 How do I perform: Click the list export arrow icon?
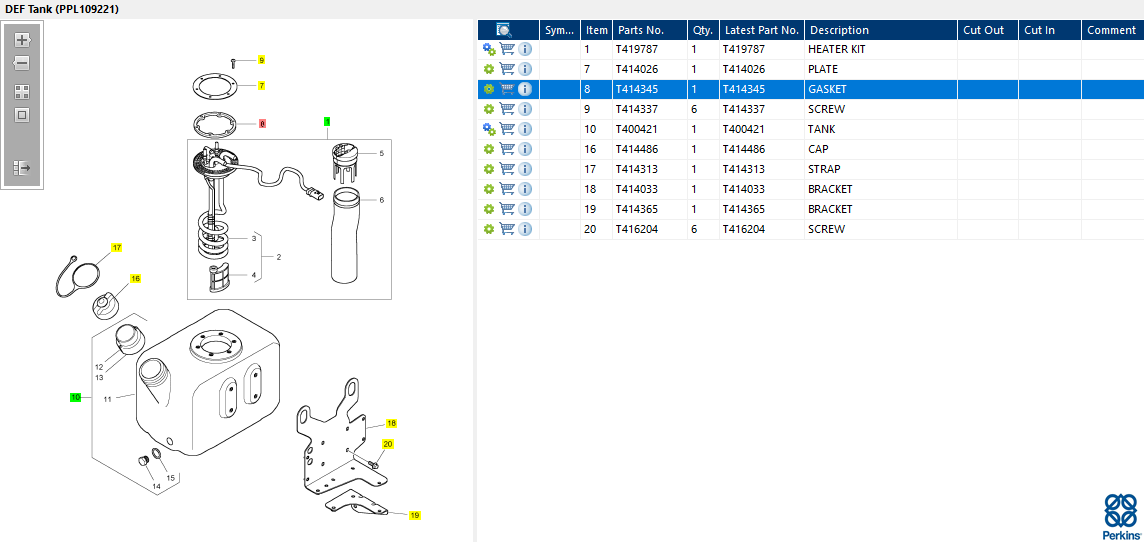(22, 169)
